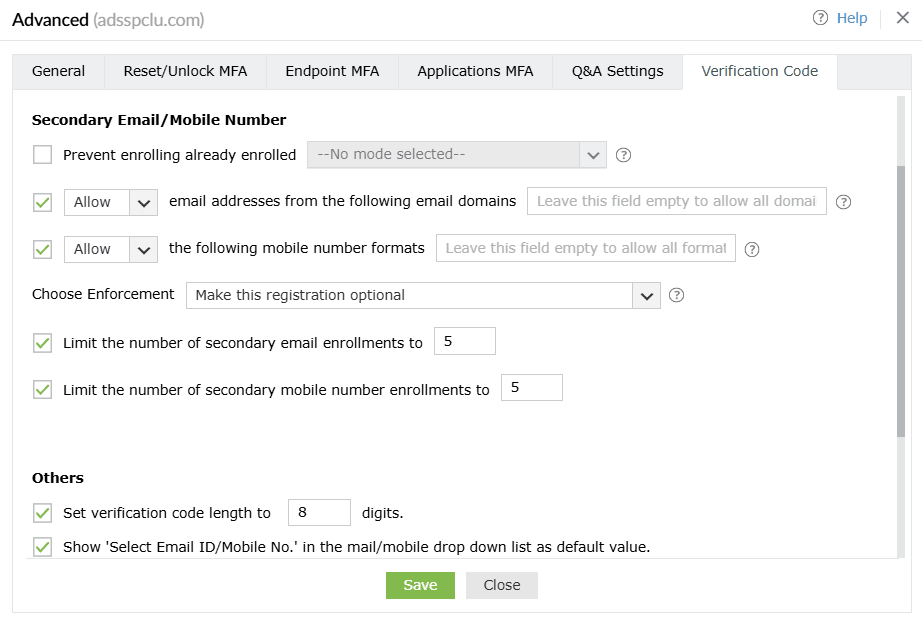This screenshot has height=622, width=922.
Task: Open Allow dropdown for email domains
Action: 110,202
